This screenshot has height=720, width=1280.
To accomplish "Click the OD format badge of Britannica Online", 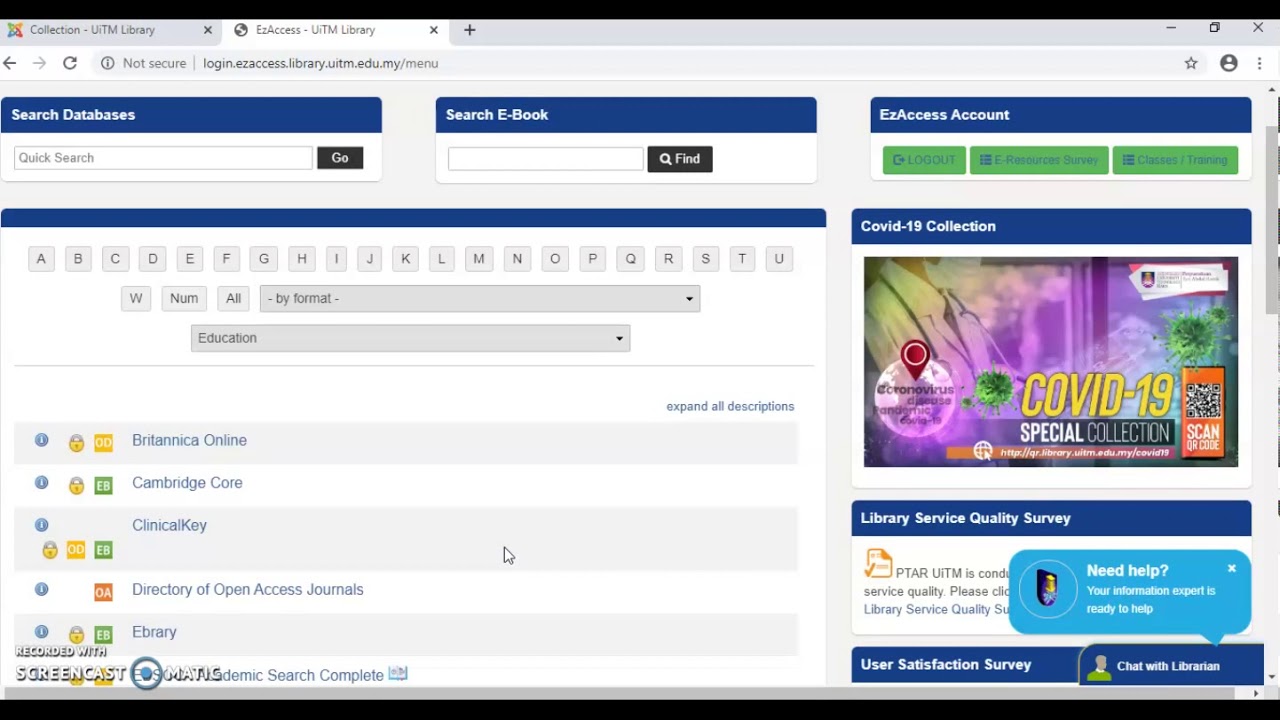I will 103,443.
